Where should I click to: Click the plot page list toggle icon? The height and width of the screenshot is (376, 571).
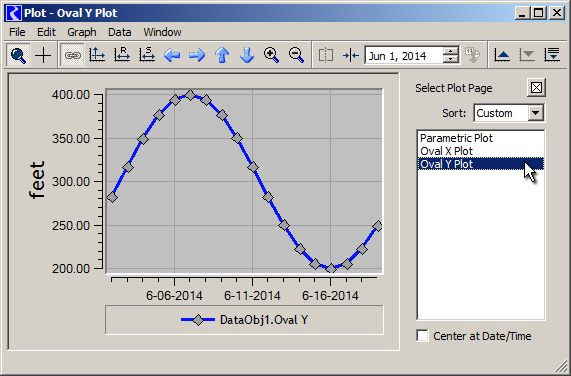pos(552,55)
